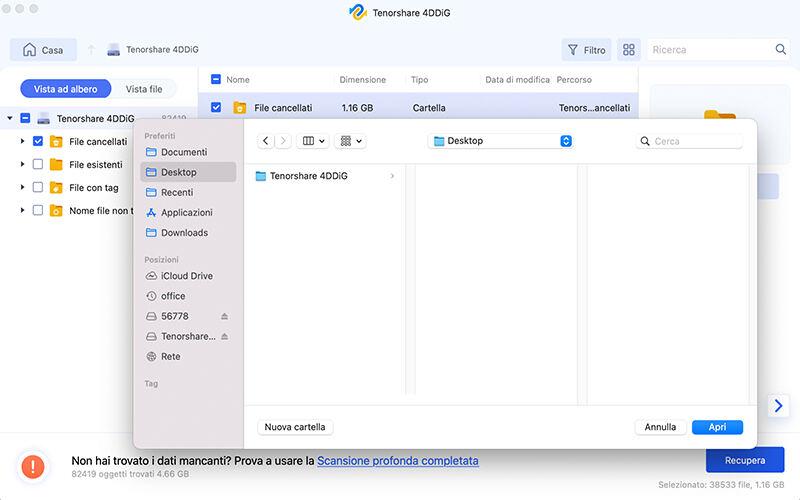Check the File esistenti checkbox

pos(38,164)
